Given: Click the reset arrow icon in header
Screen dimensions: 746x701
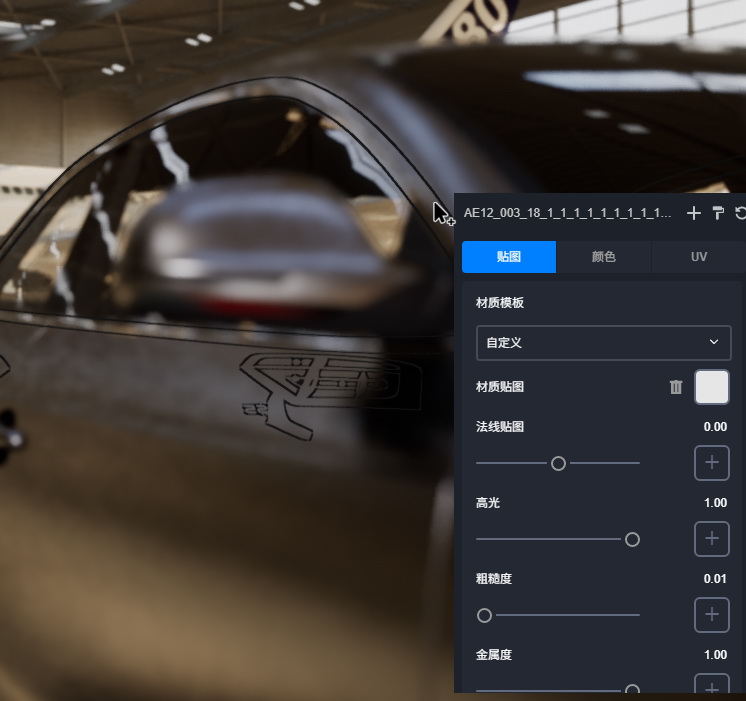Looking at the screenshot, I should pyautogui.click(x=740, y=213).
